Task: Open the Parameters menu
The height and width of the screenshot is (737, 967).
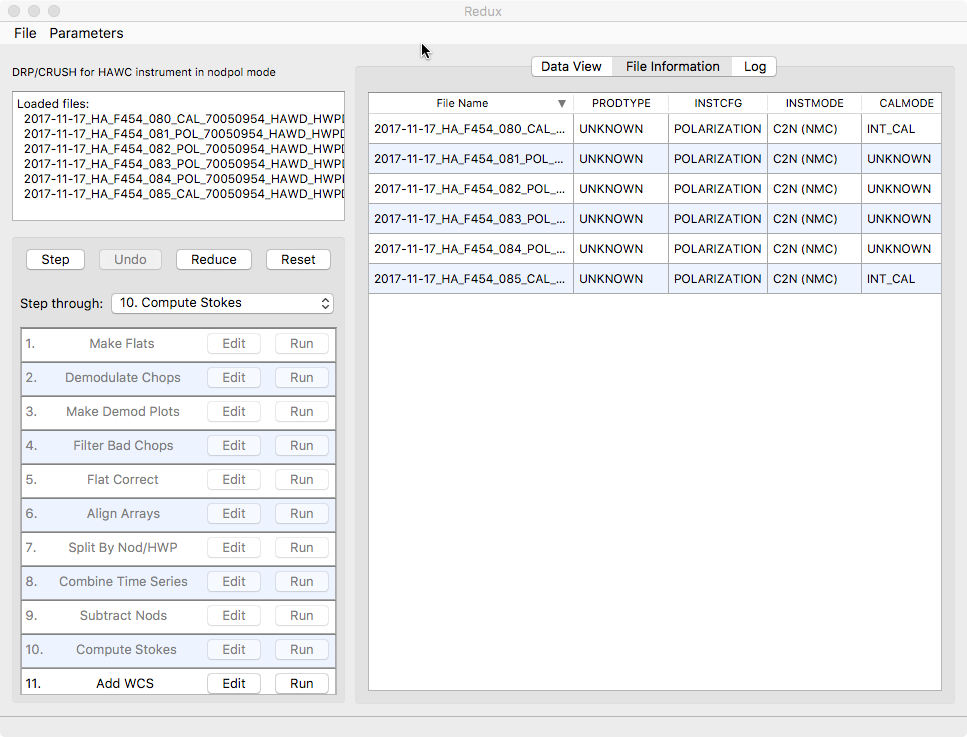Action: 86,33
